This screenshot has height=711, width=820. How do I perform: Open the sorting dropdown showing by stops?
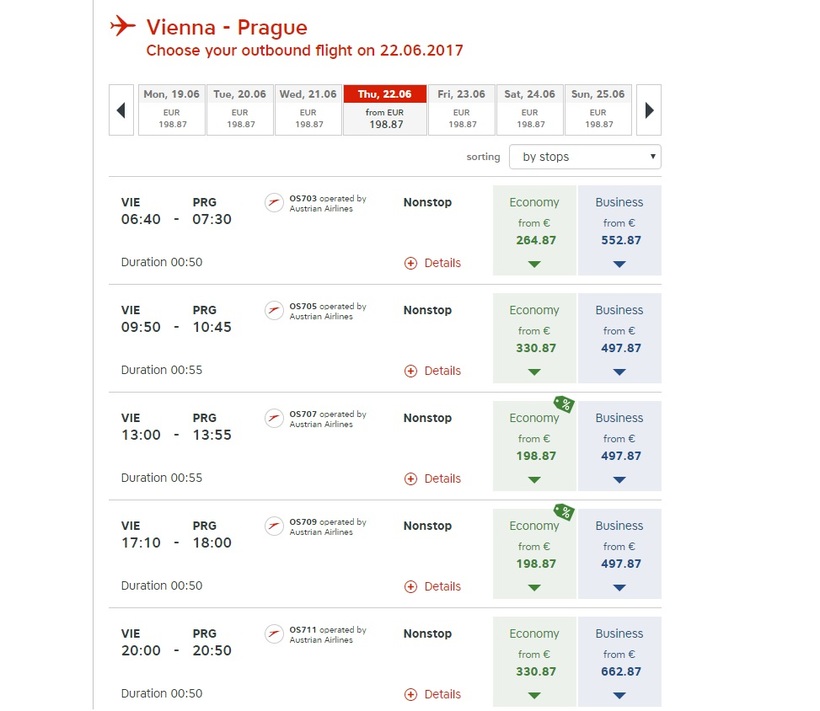point(585,157)
